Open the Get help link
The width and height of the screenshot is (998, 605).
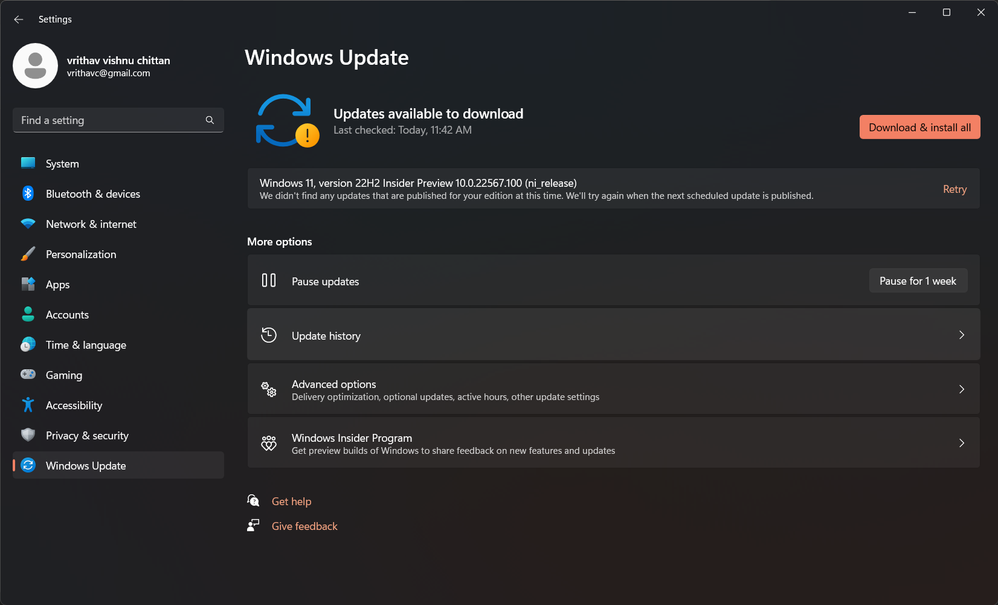[x=292, y=501]
